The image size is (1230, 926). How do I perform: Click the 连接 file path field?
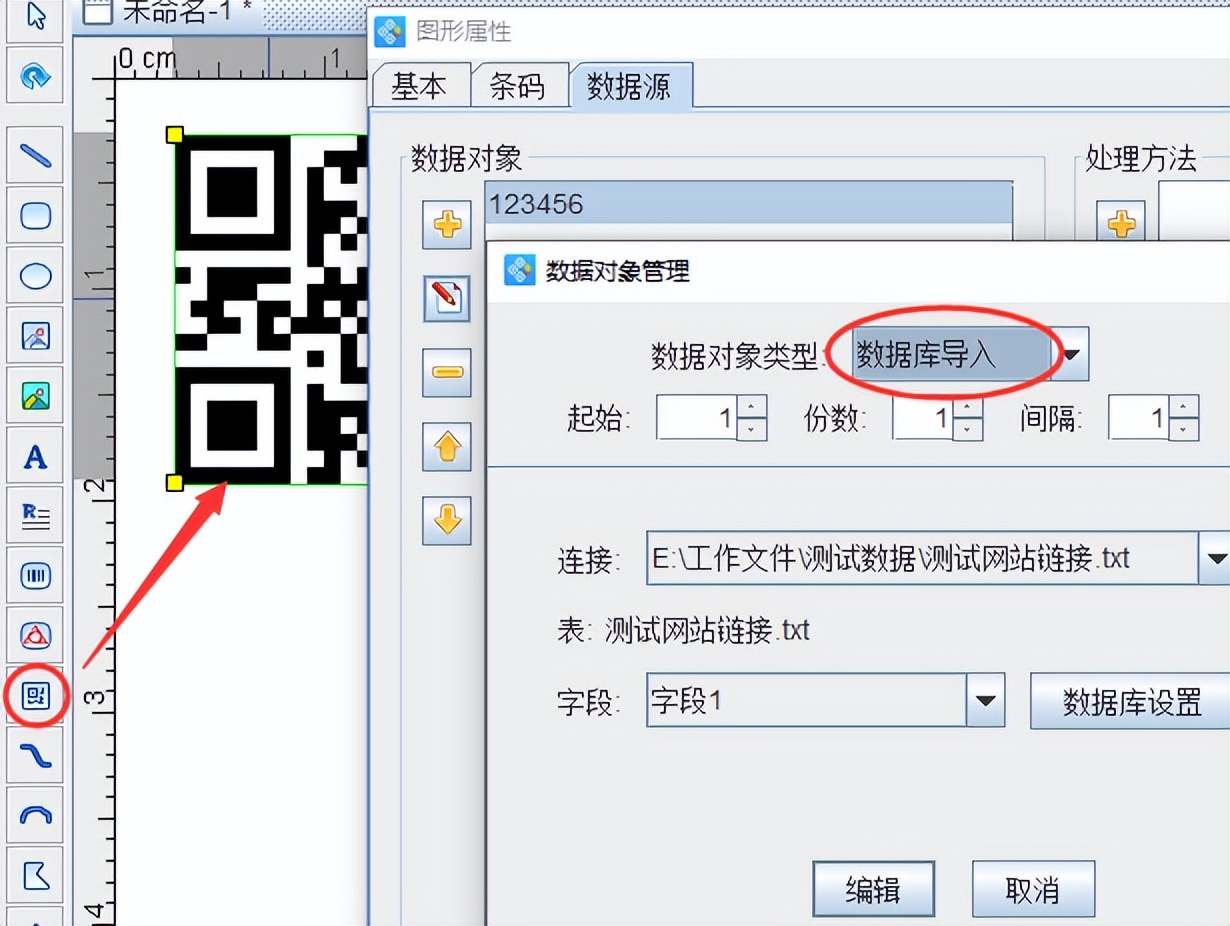tap(922, 558)
